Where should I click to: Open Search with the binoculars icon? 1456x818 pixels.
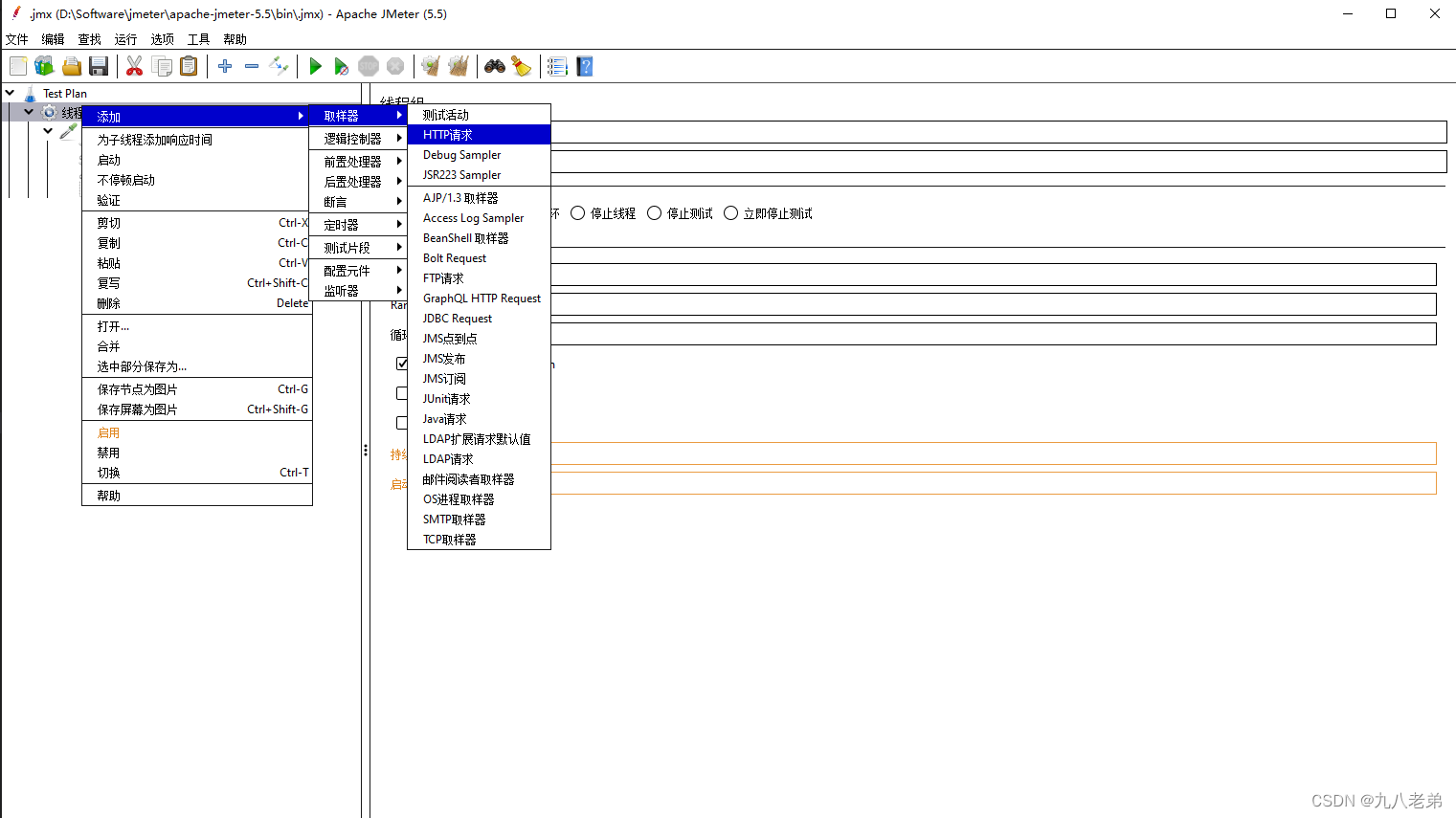tap(495, 66)
